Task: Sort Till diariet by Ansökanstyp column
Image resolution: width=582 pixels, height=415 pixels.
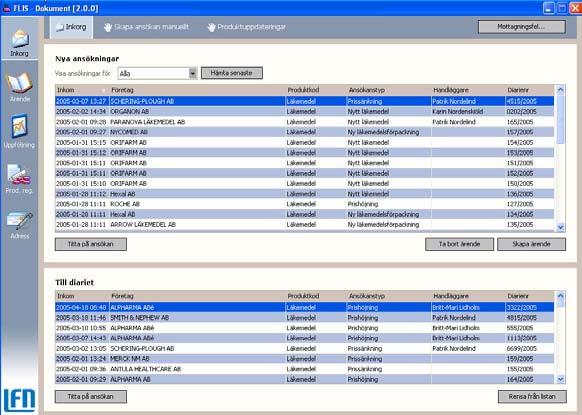Action: coord(389,296)
